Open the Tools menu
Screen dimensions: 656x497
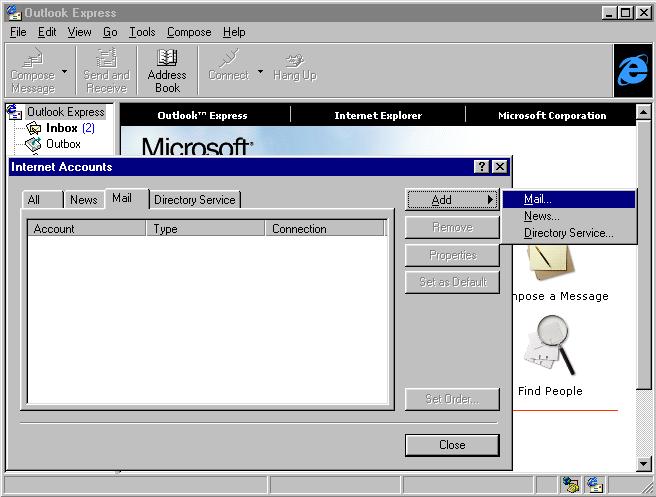pos(142,32)
